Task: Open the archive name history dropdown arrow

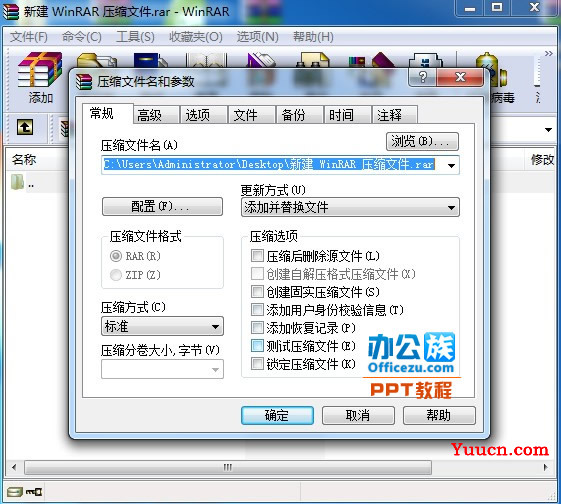Action: (451, 165)
